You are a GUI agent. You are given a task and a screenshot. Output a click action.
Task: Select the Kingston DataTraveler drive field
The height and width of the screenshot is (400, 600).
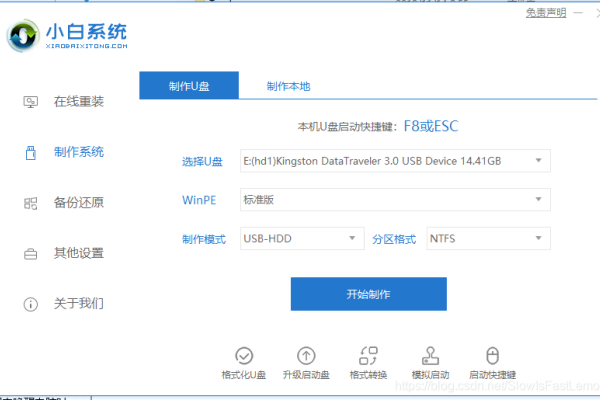coord(395,161)
